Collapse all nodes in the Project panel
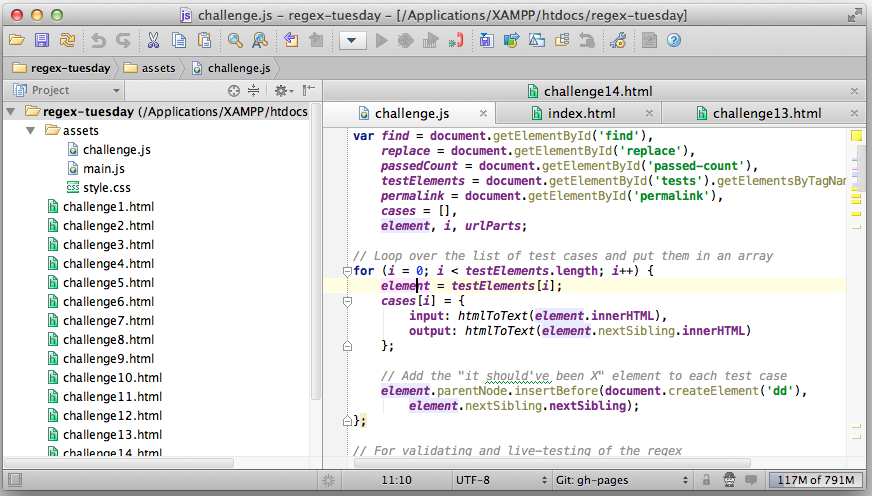The width and height of the screenshot is (872, 496). (x=254, y=91)
